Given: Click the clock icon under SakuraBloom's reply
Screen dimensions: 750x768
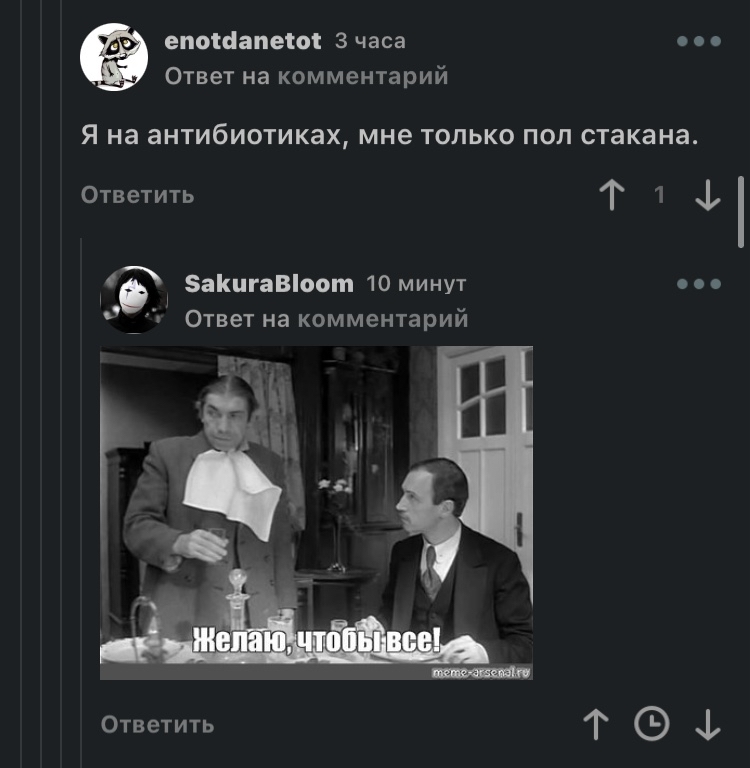Looking at the screenshot, I should click(652, 723).
